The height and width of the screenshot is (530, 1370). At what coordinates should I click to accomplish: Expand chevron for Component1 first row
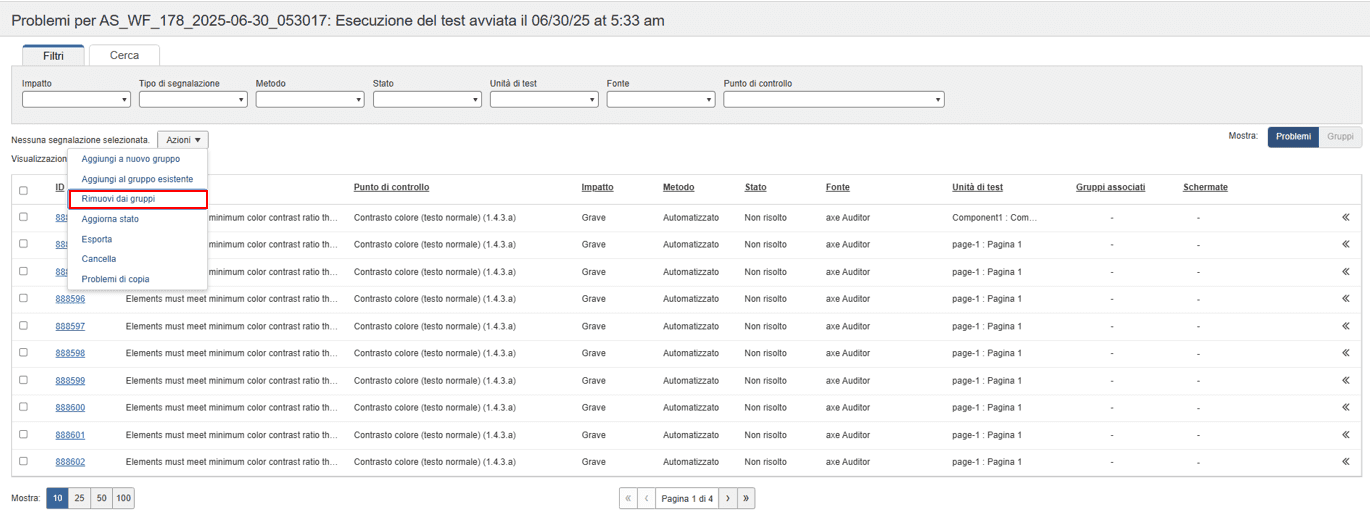coord(1345,217)
